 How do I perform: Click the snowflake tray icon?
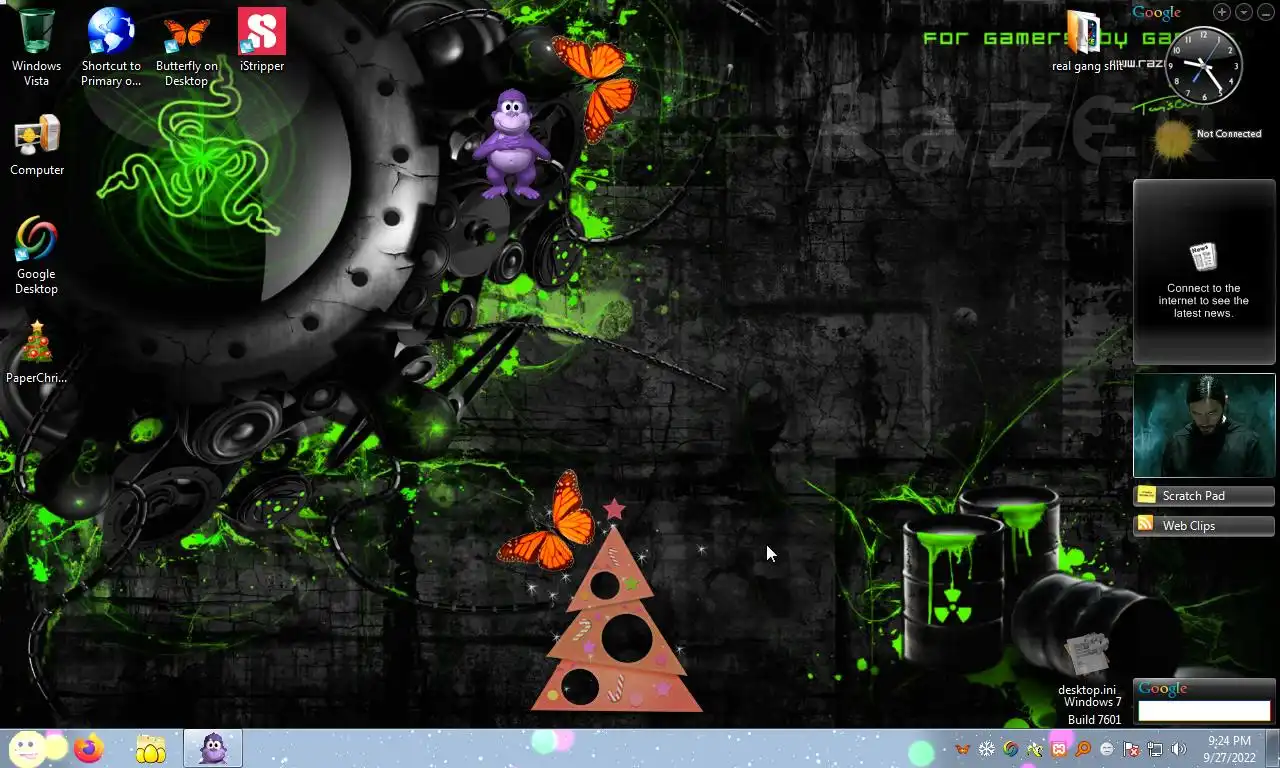point(987,749)
